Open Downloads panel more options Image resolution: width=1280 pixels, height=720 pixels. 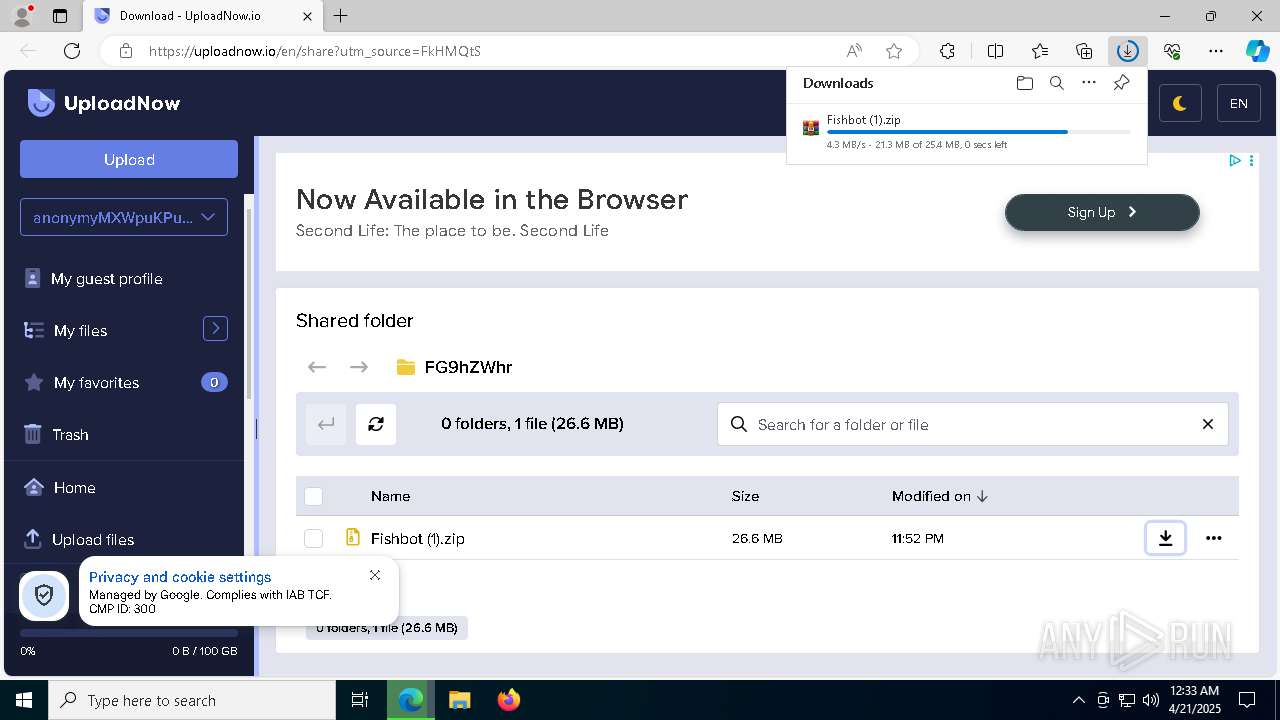tap(1089, 83)
